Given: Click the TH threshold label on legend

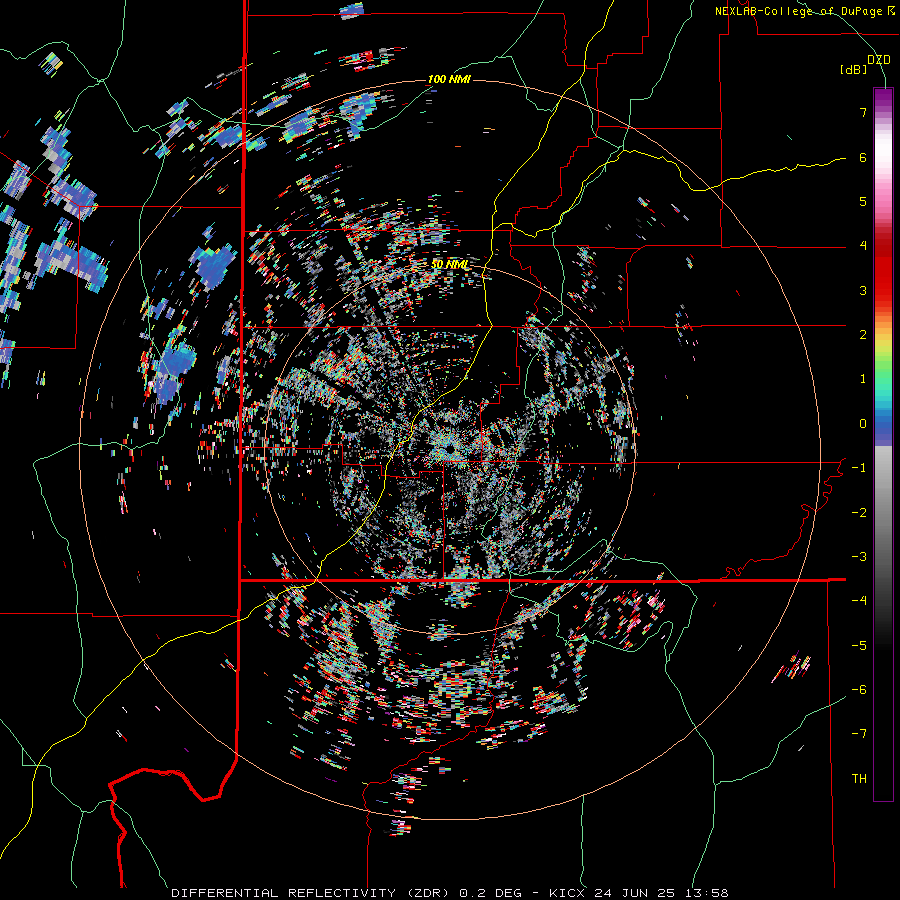Looking at the screenshot, I should (x=859, y=779).
